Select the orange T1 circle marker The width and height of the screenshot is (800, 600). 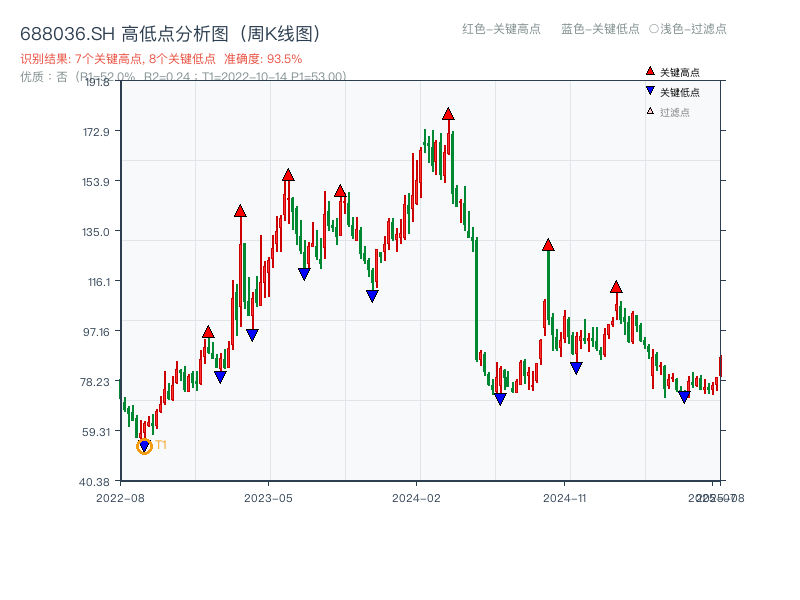[143, 446]
